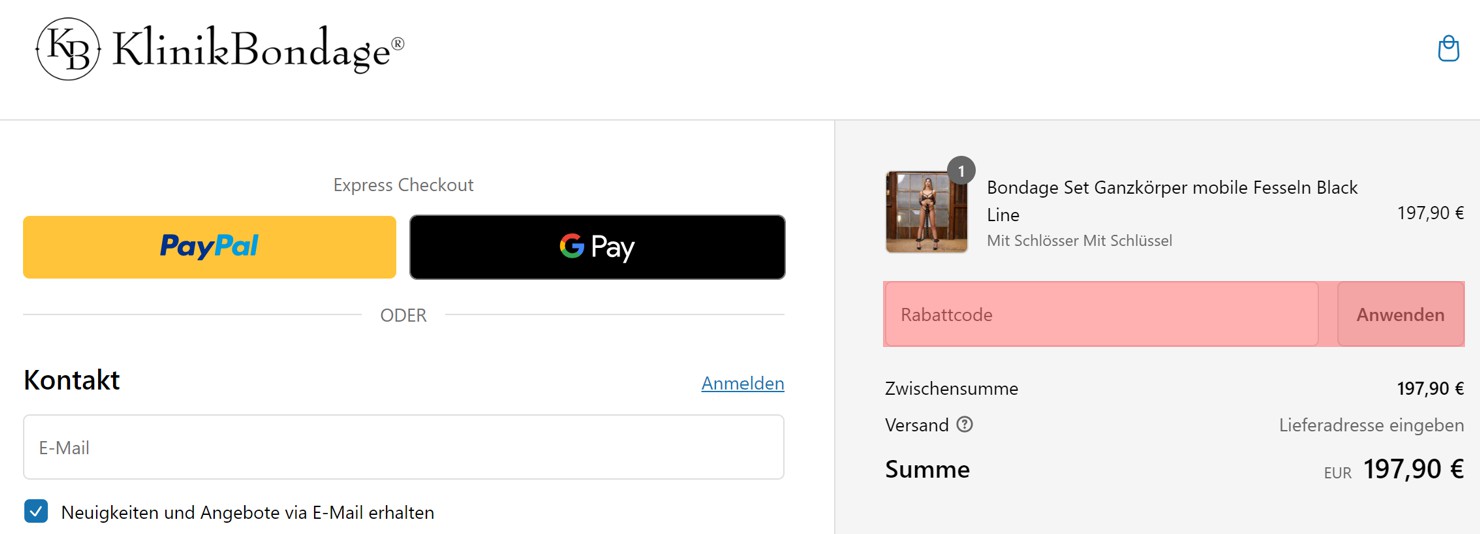Untick the Neuigkeiten und Angebote checkbox

36,512
